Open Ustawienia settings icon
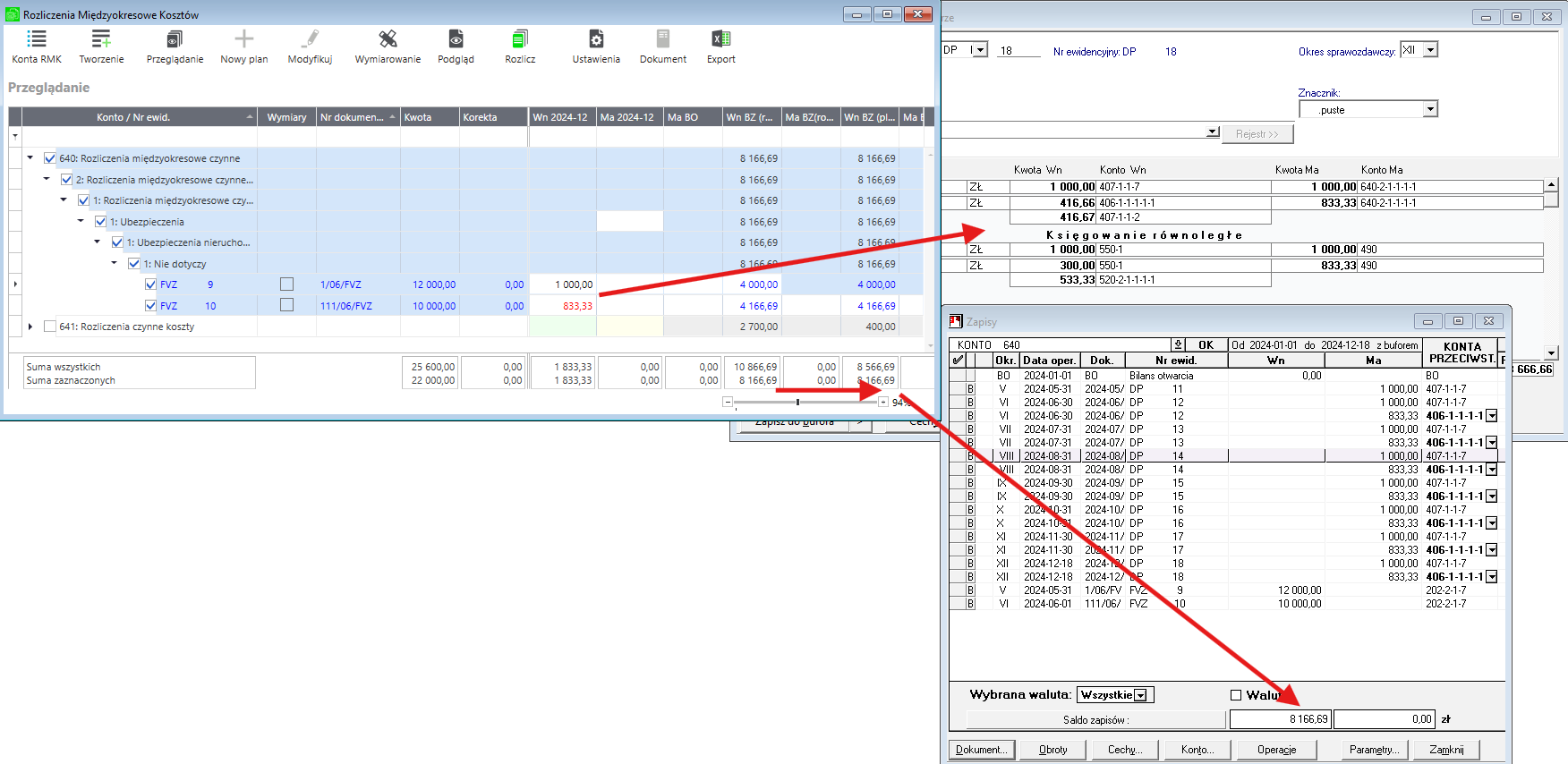Image resolution: width=1568 pixels, height=764 pixels. tap(596, 39)
